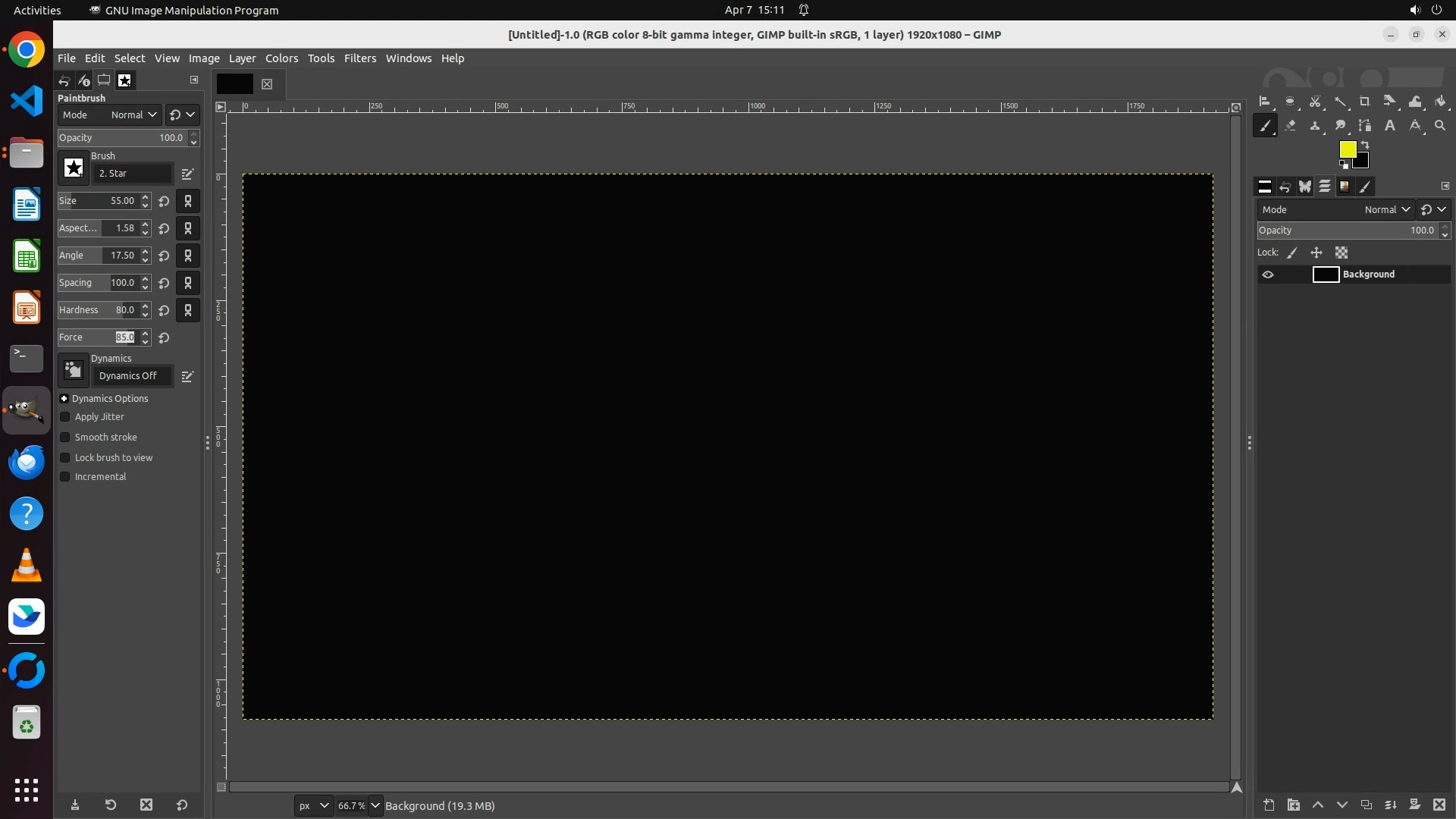Create a new layer from the layers panel
This screenshot has height=819, width=1456.
[1269, 805]
